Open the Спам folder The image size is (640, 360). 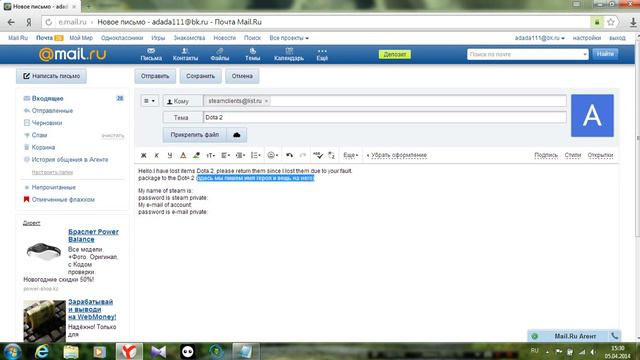pos(40,135)
